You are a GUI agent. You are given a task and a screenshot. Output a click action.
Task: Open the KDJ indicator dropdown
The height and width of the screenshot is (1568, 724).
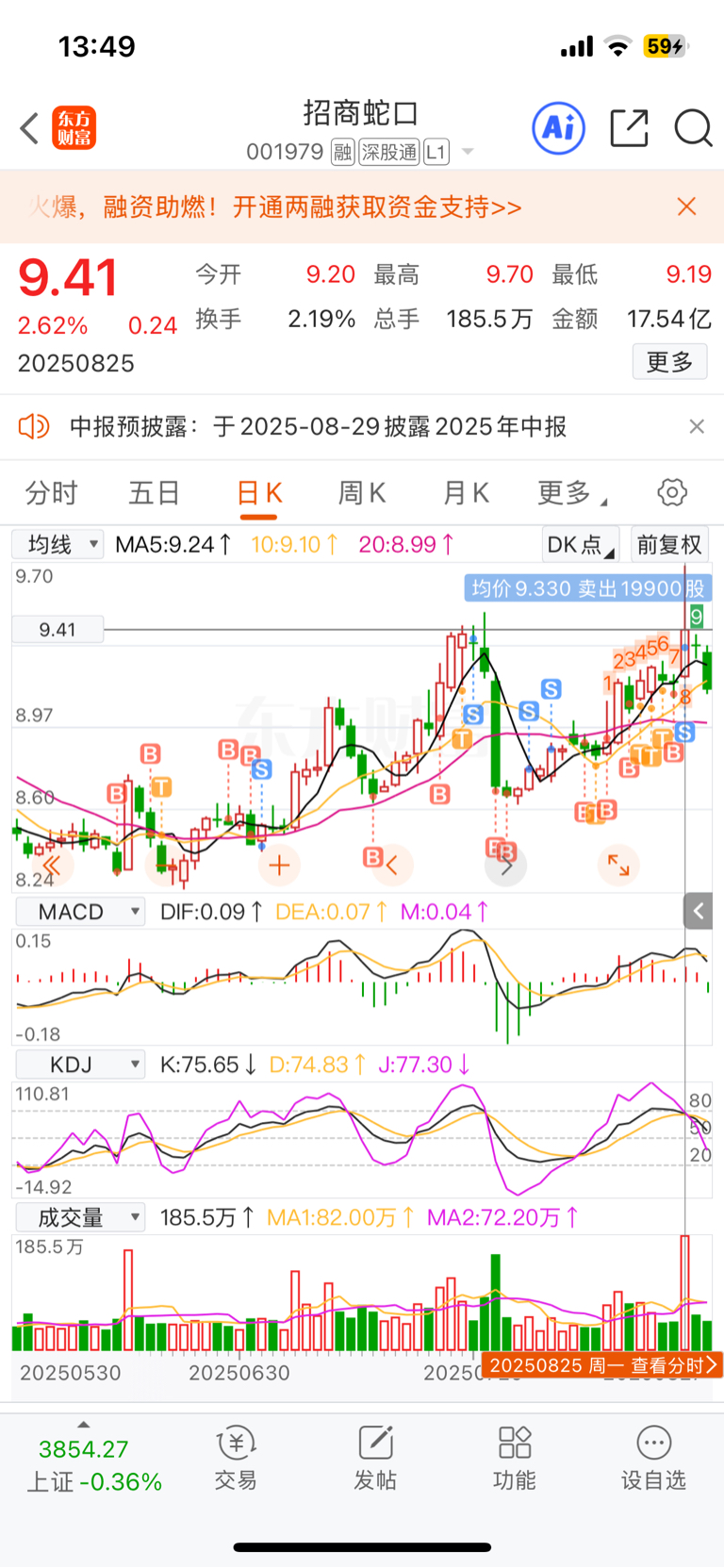pyautogui.click(x=80, y=1065)
